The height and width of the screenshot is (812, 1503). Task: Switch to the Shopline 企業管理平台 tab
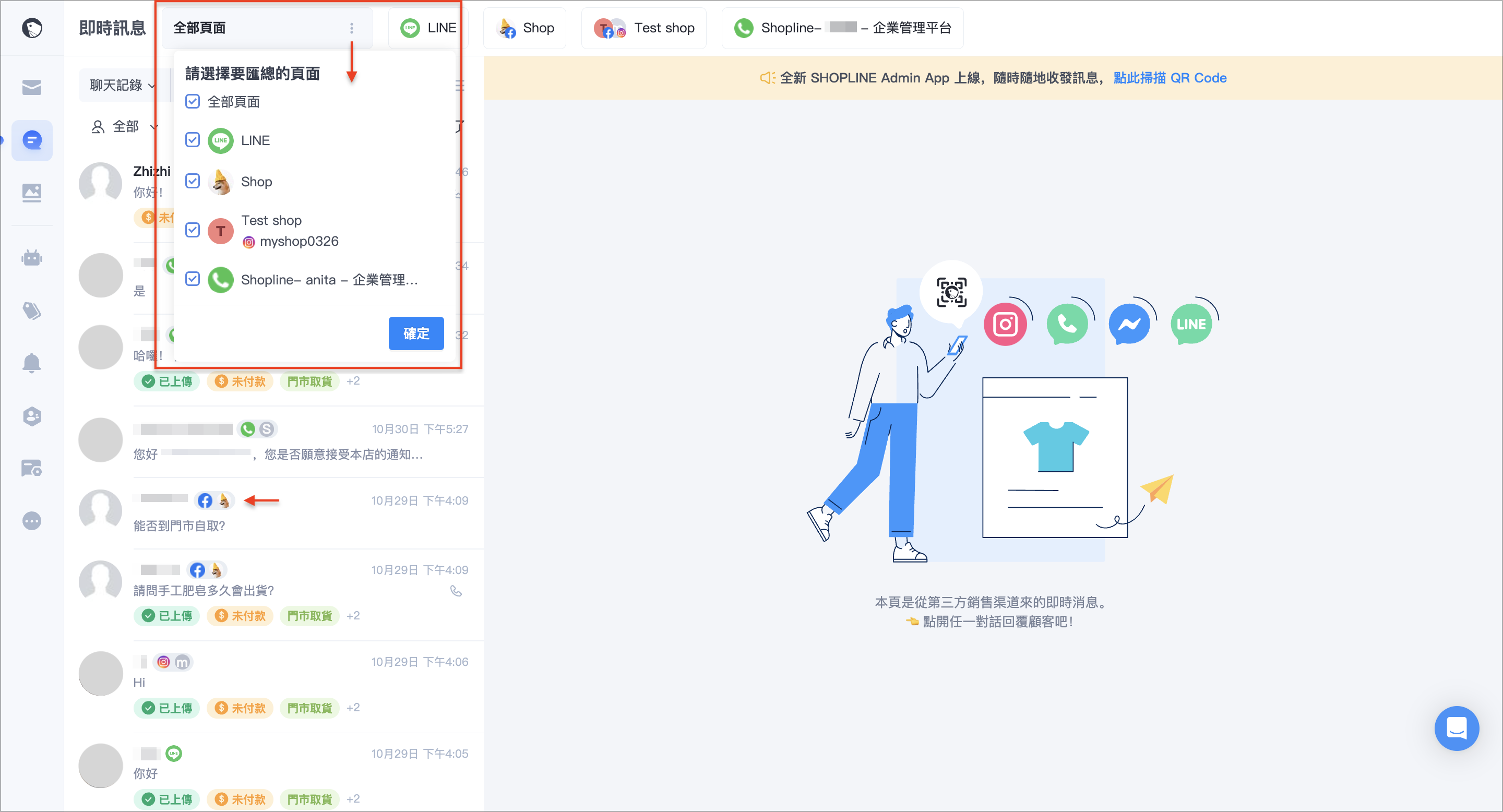click(842, 28)
